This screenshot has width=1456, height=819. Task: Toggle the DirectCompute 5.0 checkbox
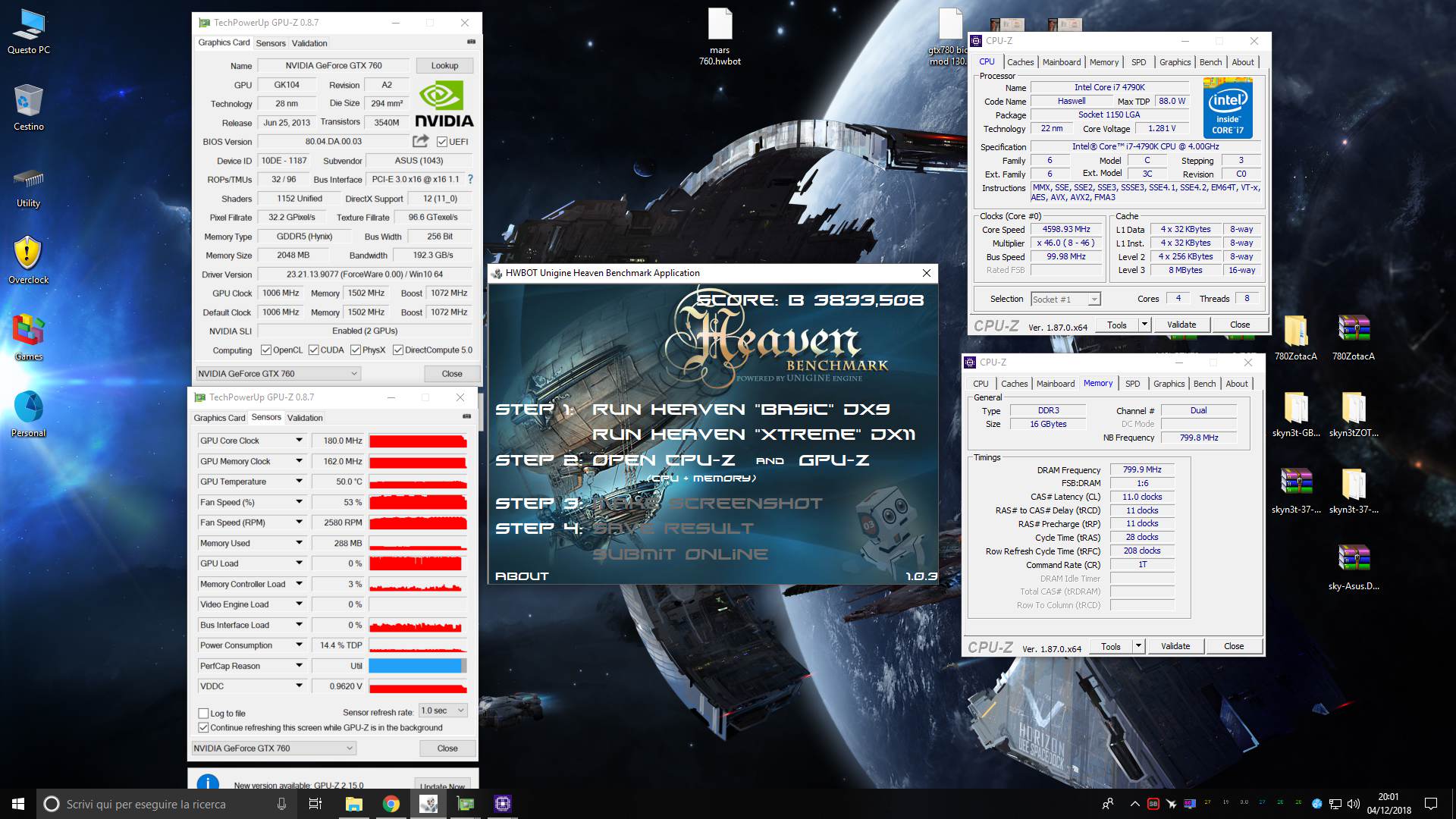(x=398, y=350)
